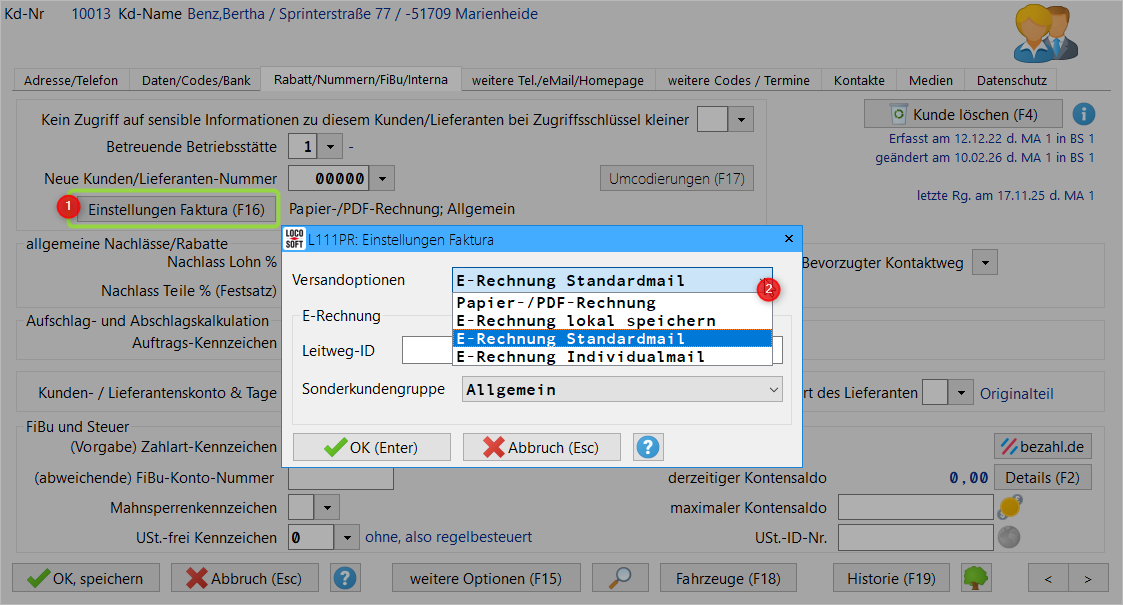Viewport: 1123px width, 605px height.
Task: Open the bezahl.de payment button
Action: coord(1043,446)
